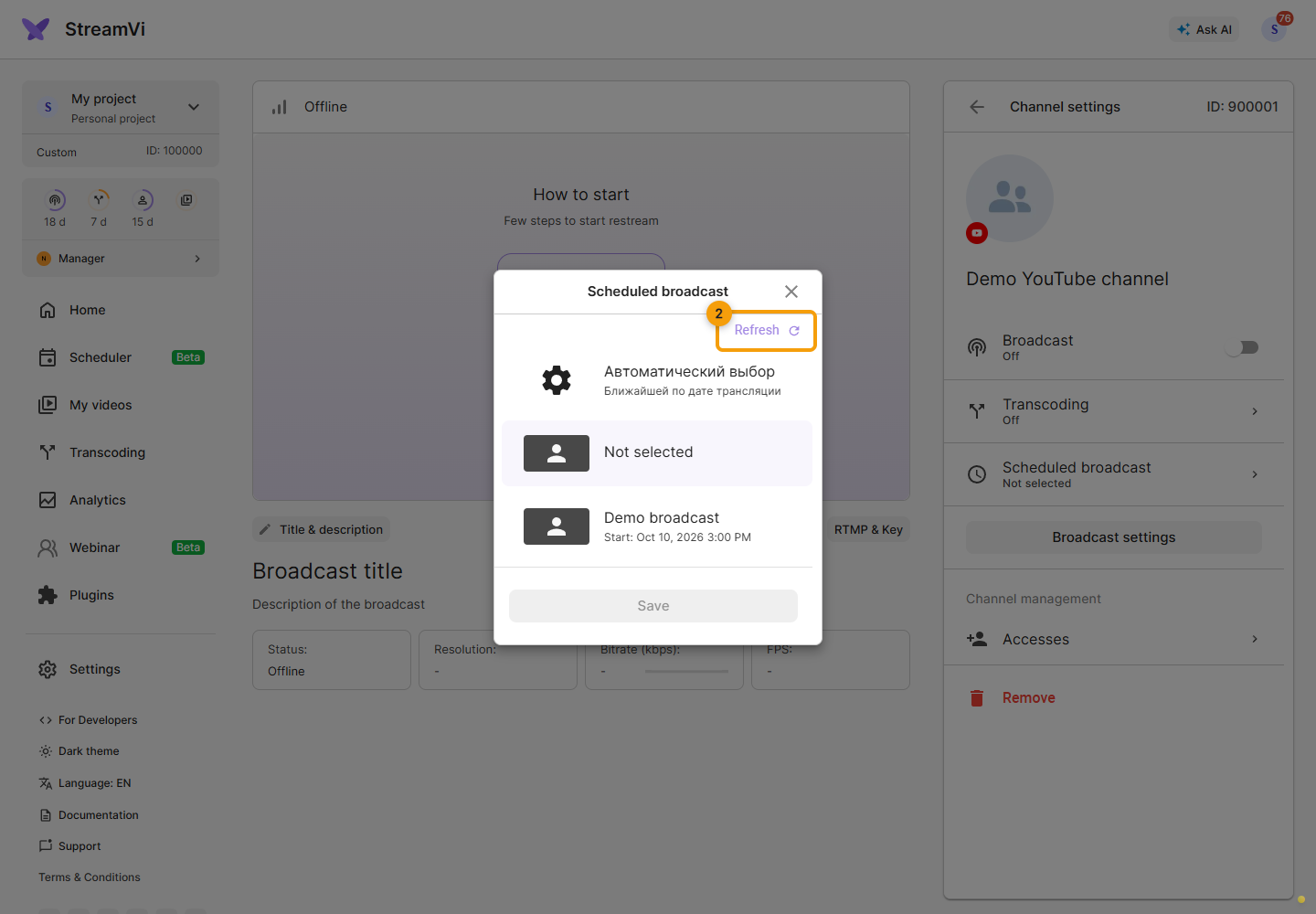Open the Documentation link
Viewport: 1316px width, 914px height.
89,815
